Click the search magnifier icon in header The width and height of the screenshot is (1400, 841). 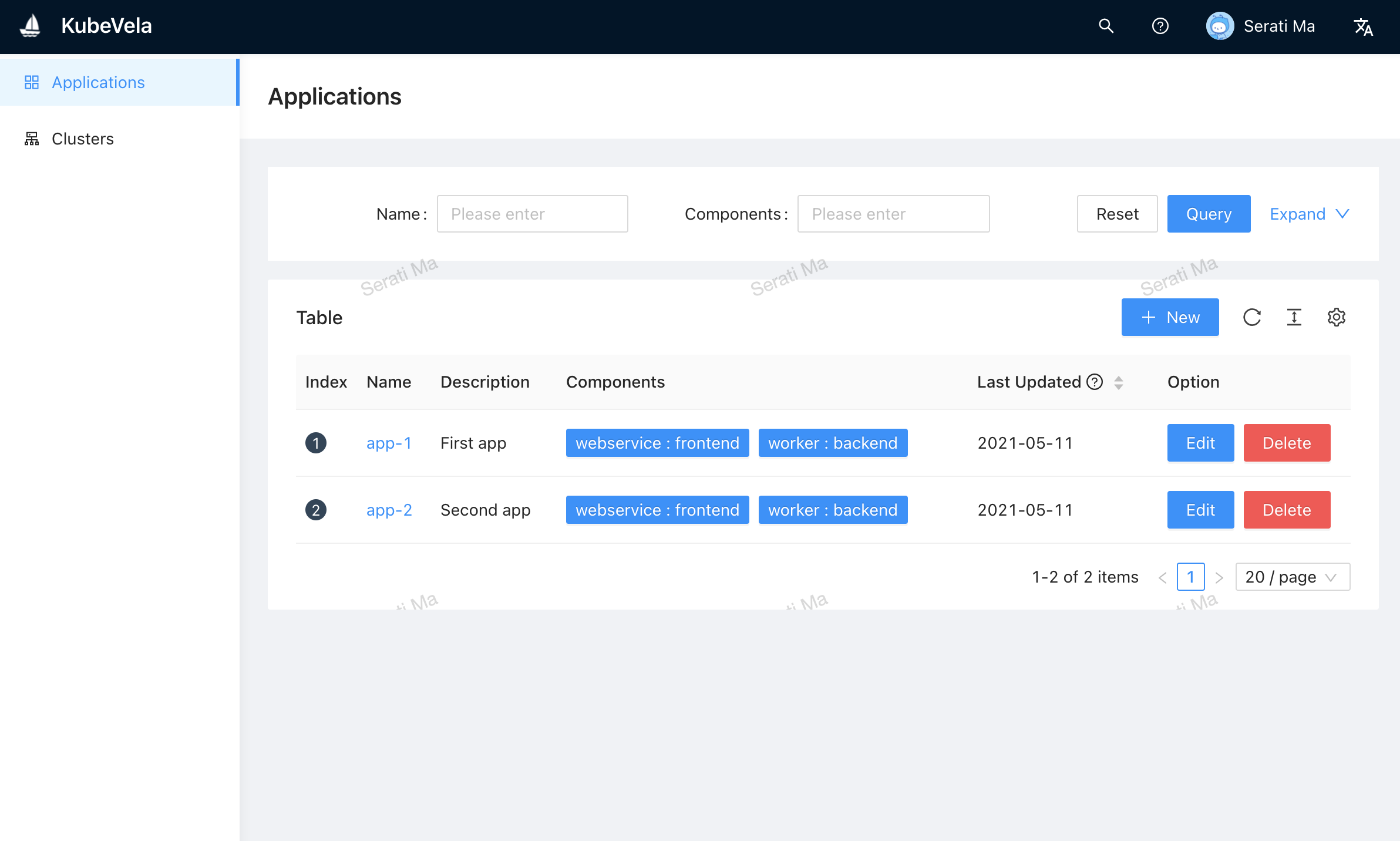[1106, 26]
